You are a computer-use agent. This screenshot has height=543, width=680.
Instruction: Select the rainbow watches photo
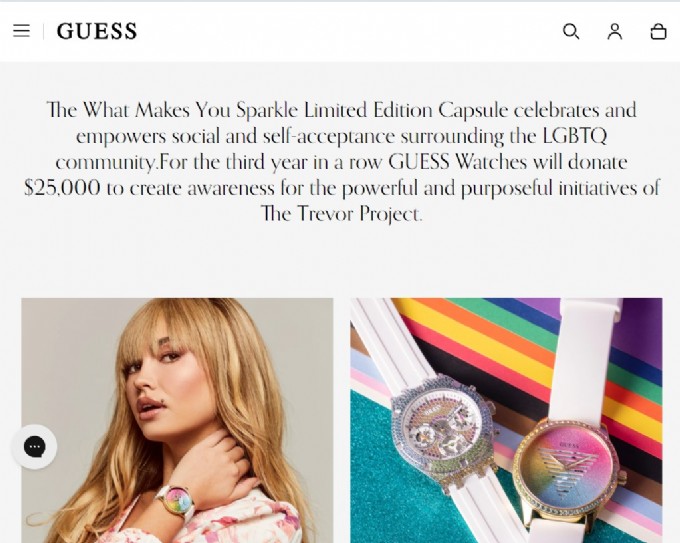click(x=506, y=420)
